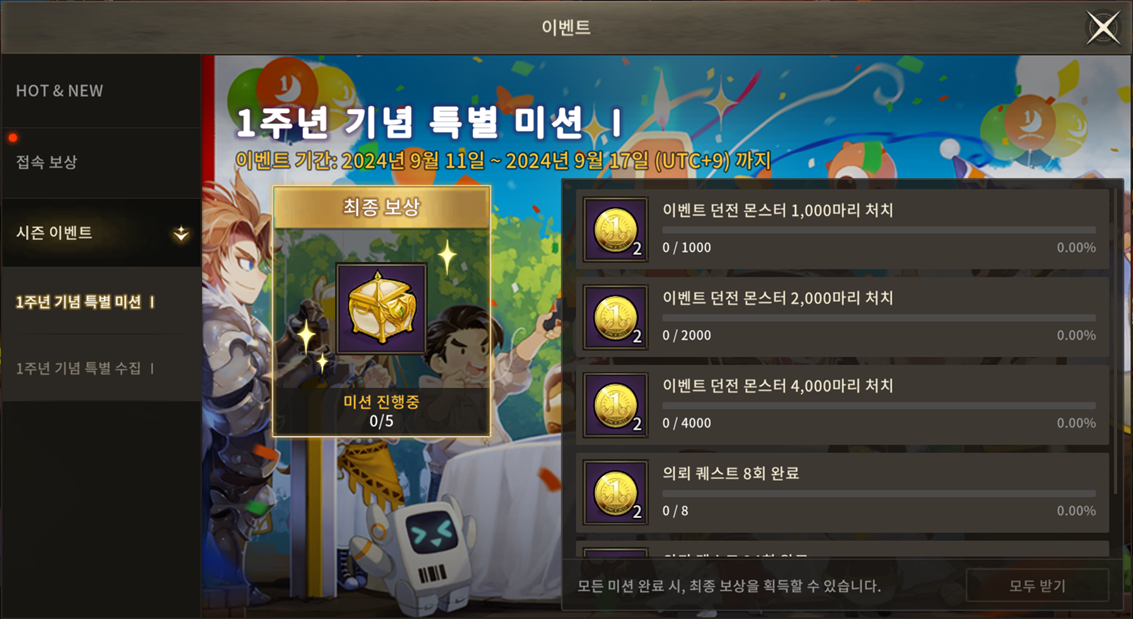Viewport: 1133px width, 619px height.
Task: Select the 이벤트 던전 몬스터 4,000마리 처치 row
Action: pos(843,404)
